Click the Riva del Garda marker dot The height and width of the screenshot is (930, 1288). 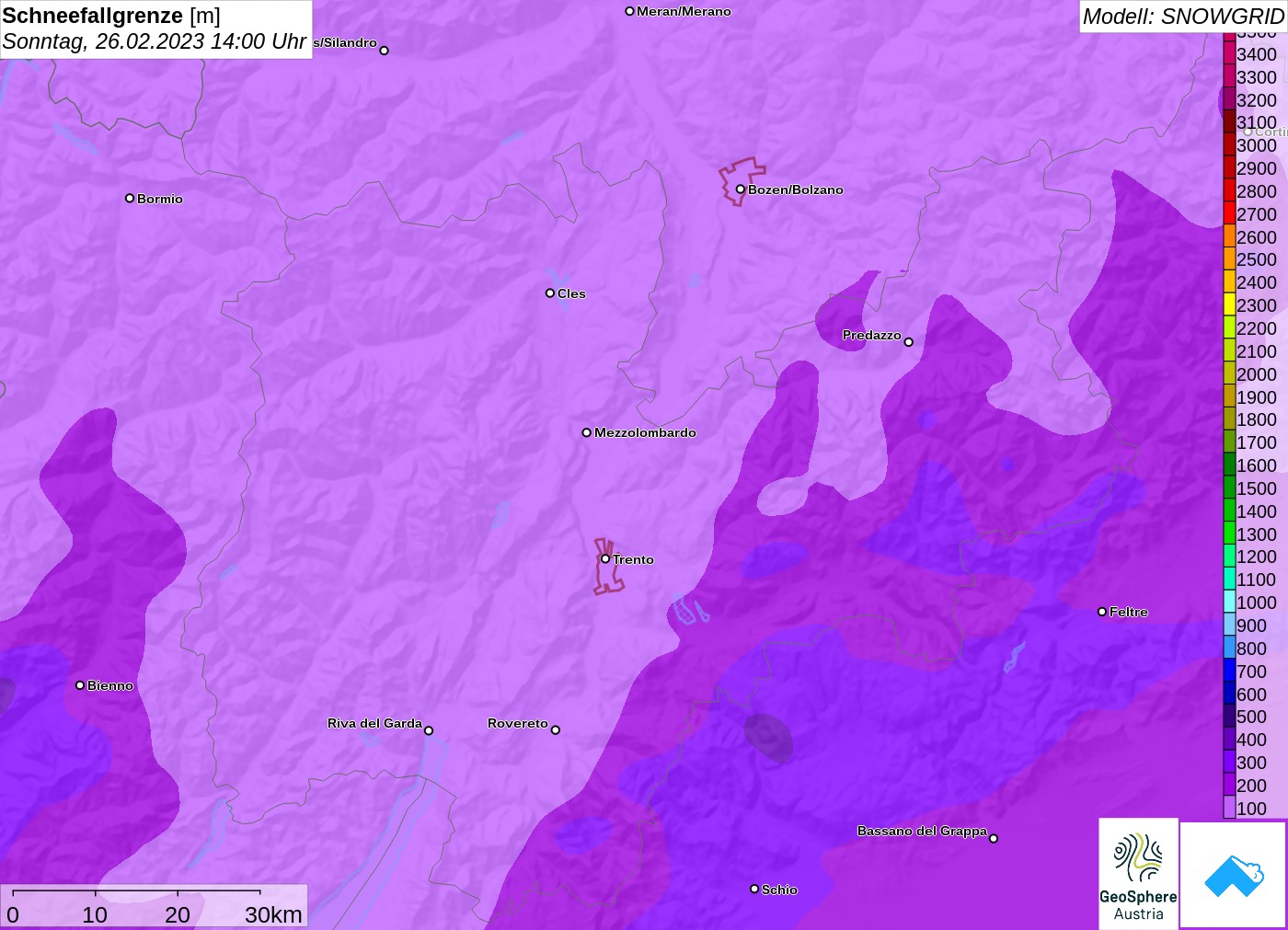[x=429, y=730]
